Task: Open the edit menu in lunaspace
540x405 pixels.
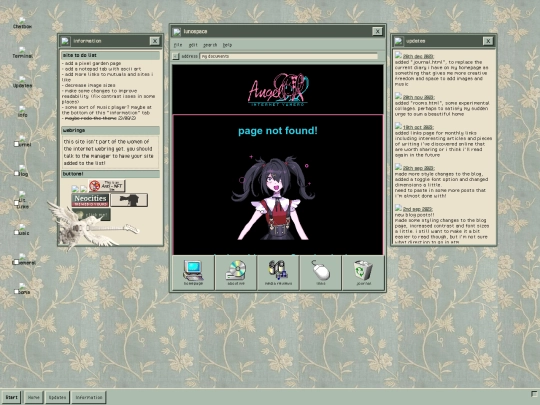Action: 193,45
